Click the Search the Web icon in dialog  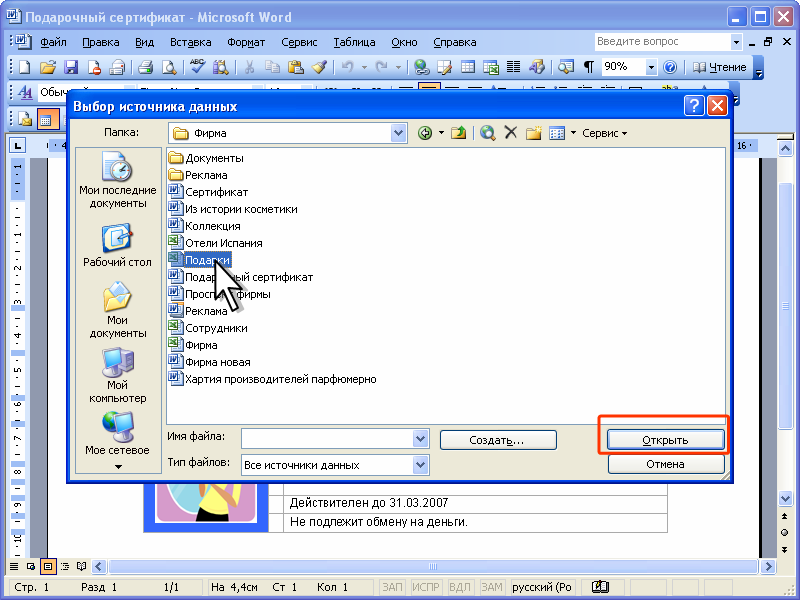488,133
